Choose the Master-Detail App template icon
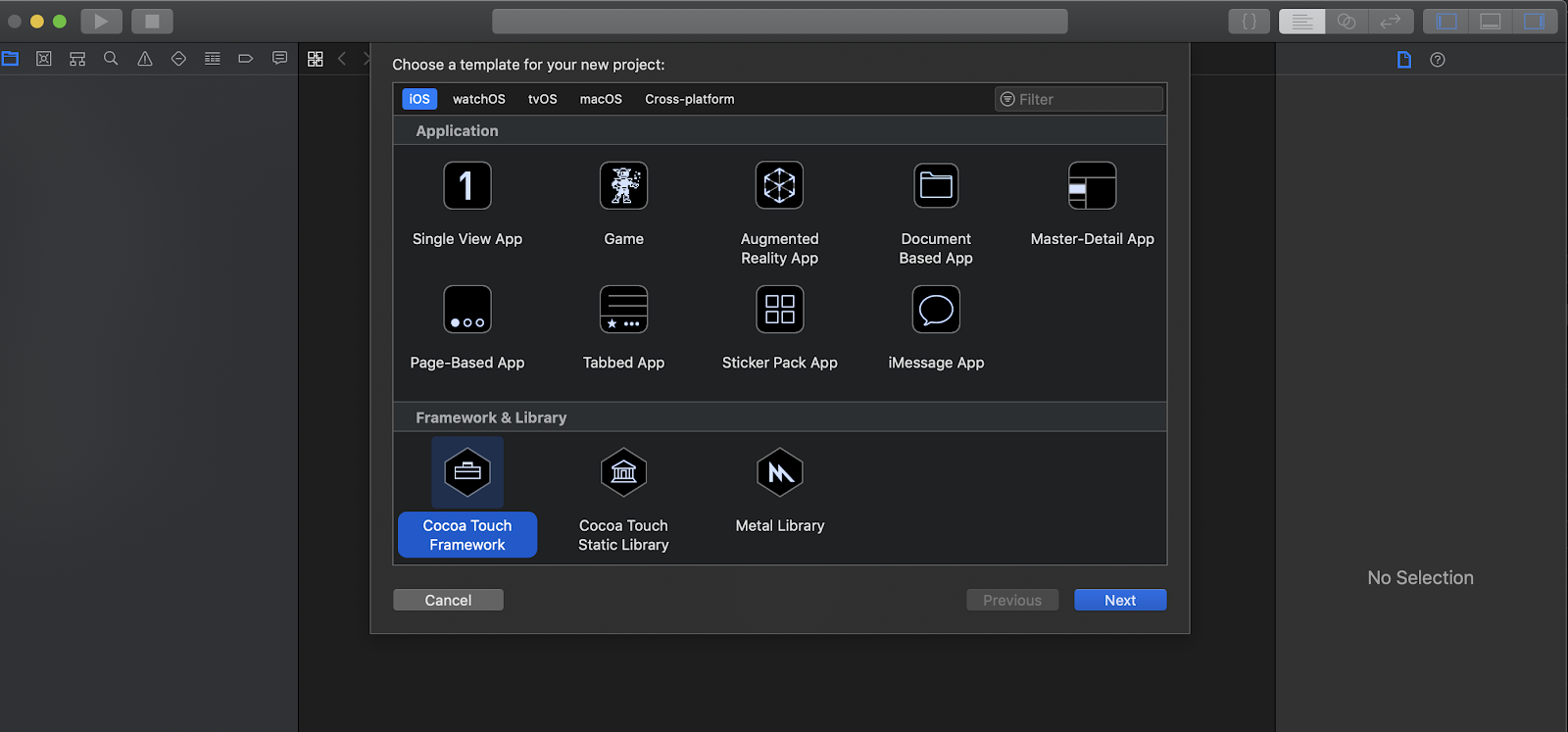The image size is (1568, 732). 1093,185
